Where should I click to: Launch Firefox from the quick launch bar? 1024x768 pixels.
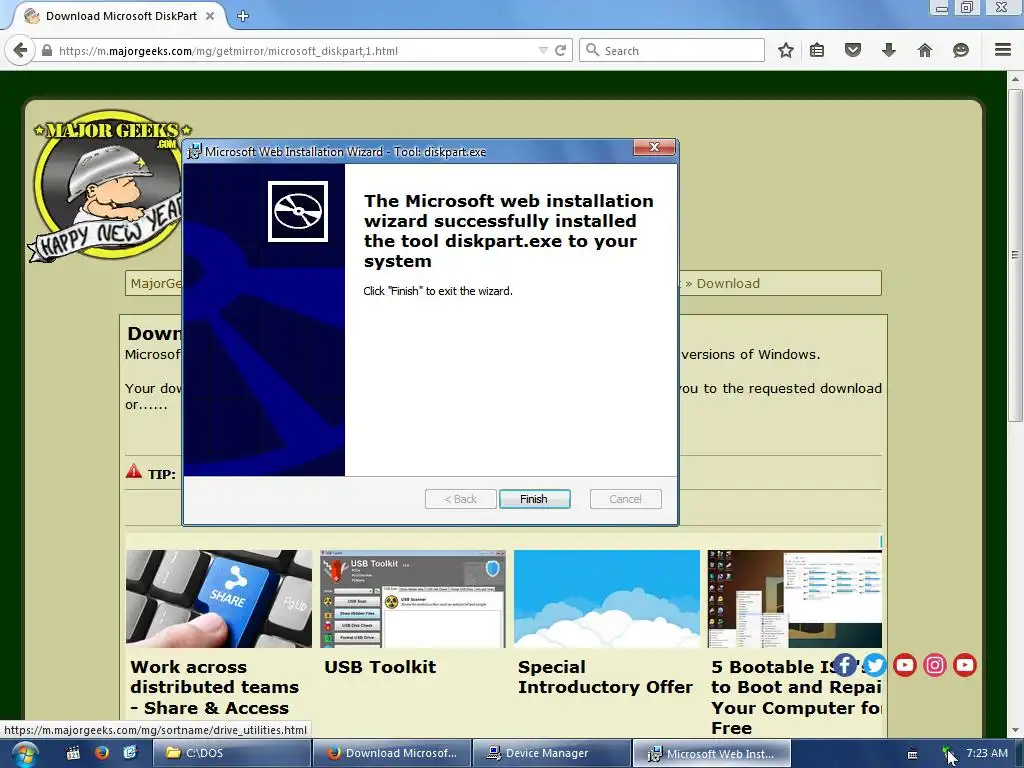pyautogui.click(x=101, y=753)
